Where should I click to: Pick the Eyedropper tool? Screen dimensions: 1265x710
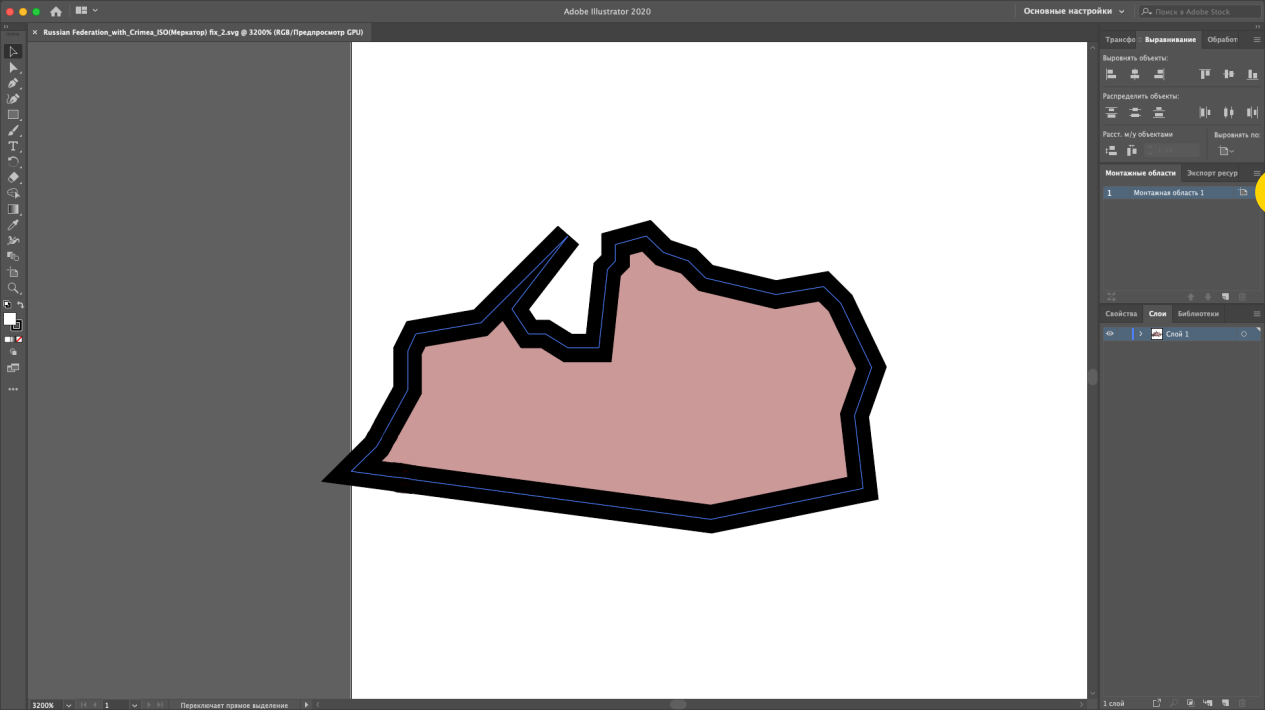point(13,225)
